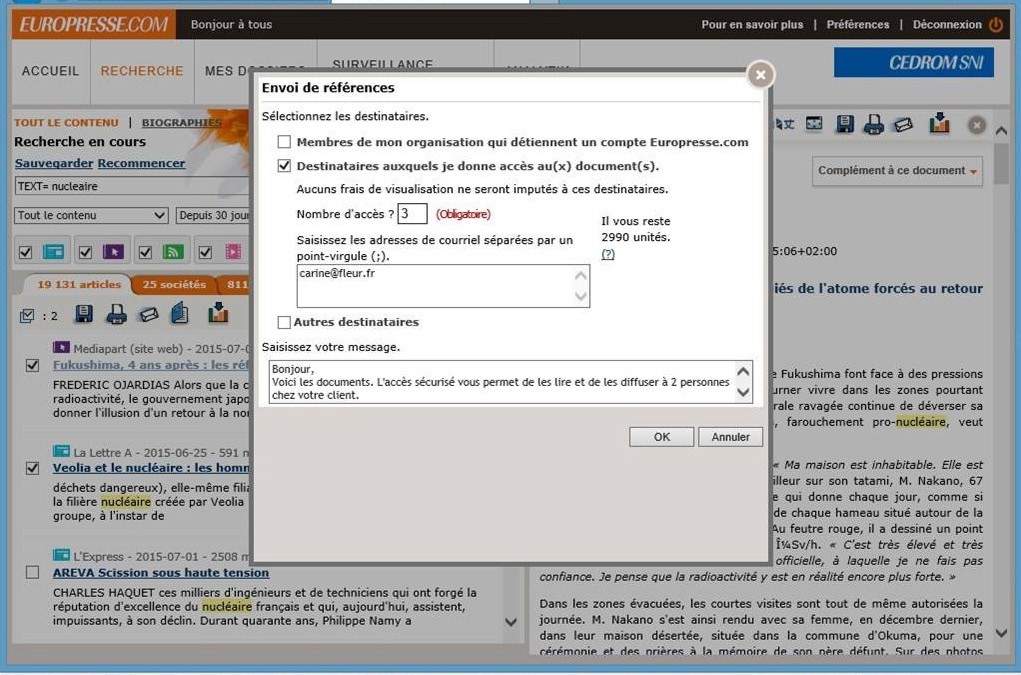Print the open document via printer icon
Image resolution: width=1021 pixels, height=675 pixels.
tap(873, 124)
